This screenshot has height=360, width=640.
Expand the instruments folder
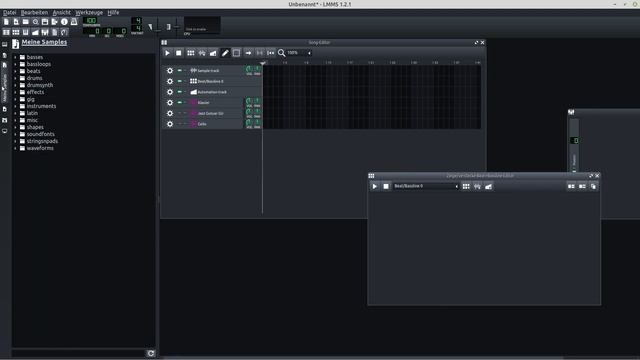tap(16, 106)
